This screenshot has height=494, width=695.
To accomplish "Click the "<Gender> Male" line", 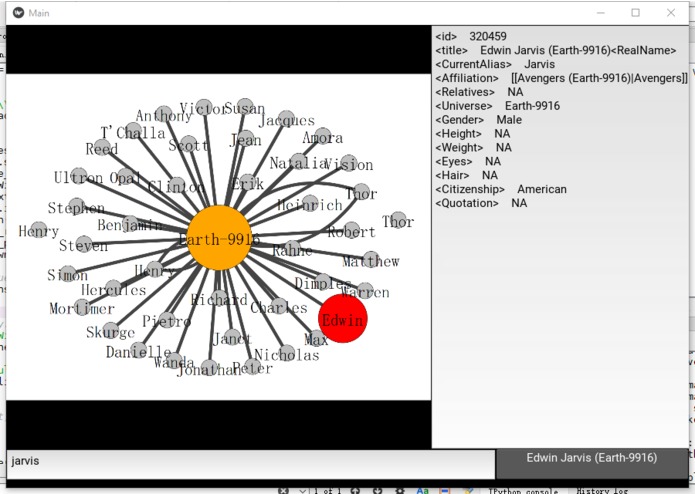I will 478,120.
